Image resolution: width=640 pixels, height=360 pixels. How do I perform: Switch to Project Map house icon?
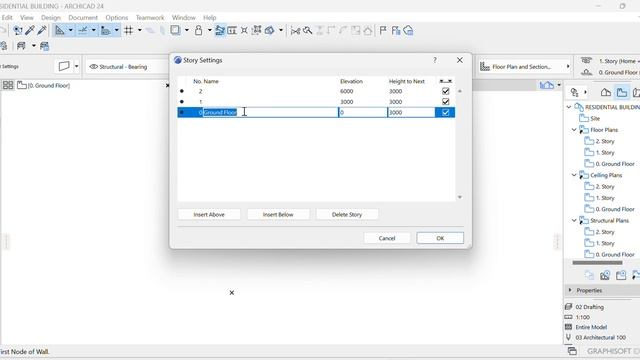[x=606, y=93]
